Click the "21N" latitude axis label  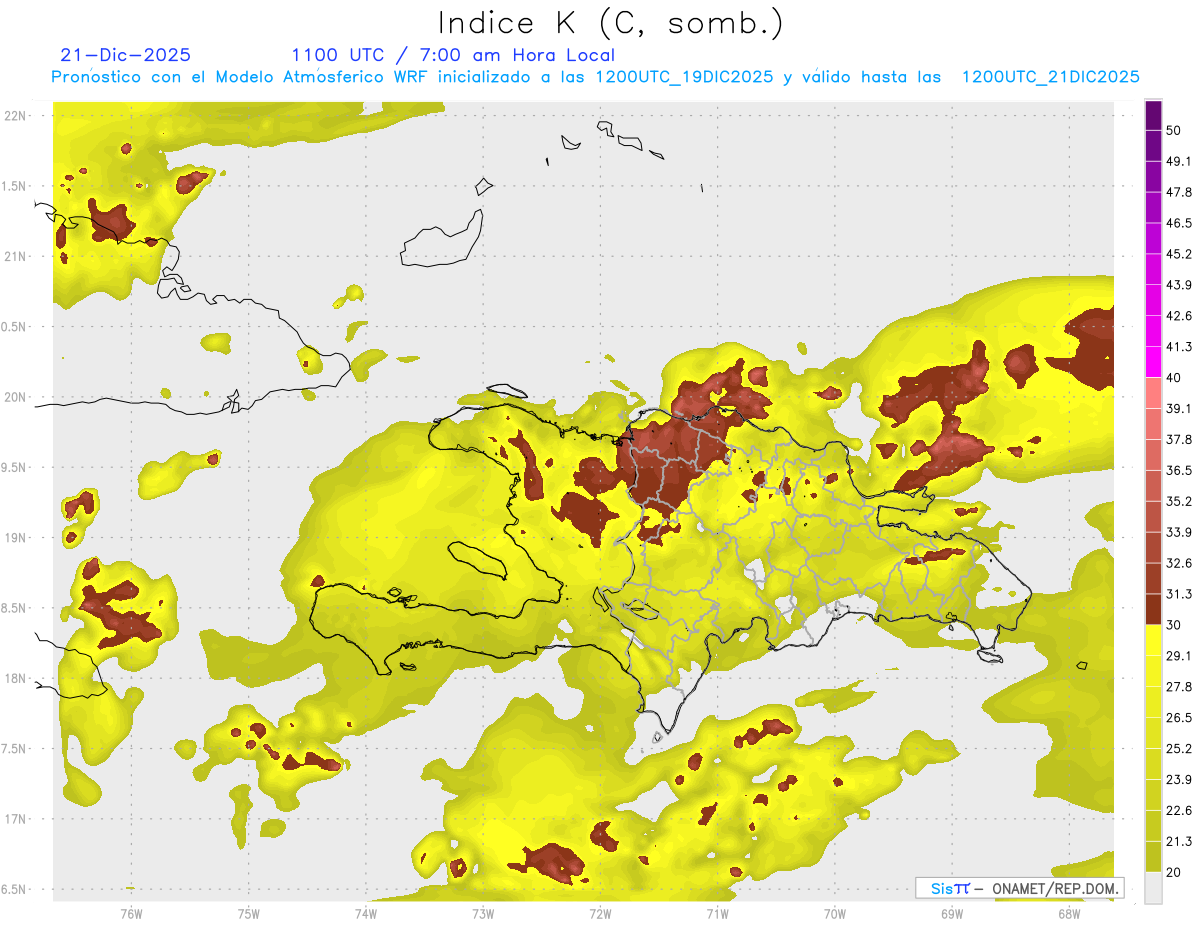[x=15, y=256]
